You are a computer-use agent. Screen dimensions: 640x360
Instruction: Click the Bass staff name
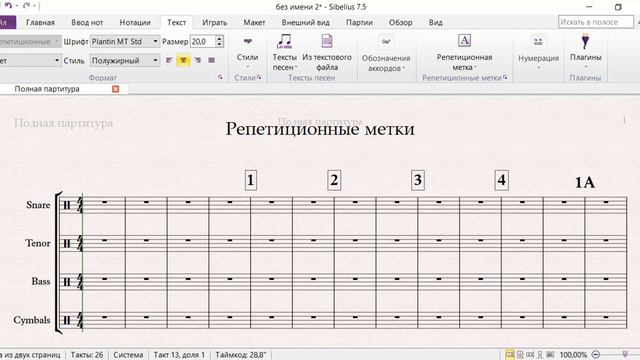click(x=41, y=282)
